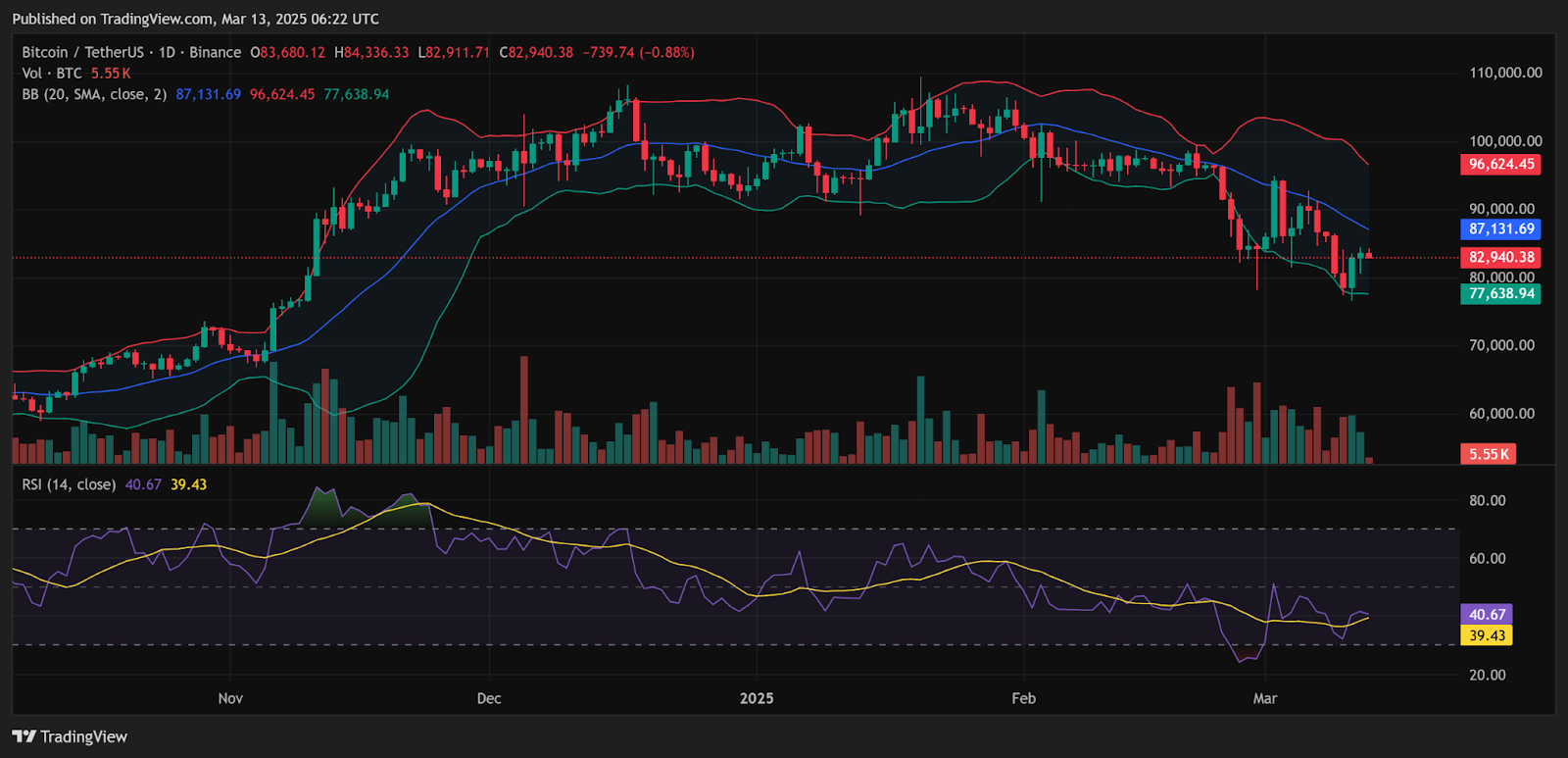Viewport: 1568px width, 758px height.
Task: Click the Dec label on the time axis
Action: (x=488, y=698)
